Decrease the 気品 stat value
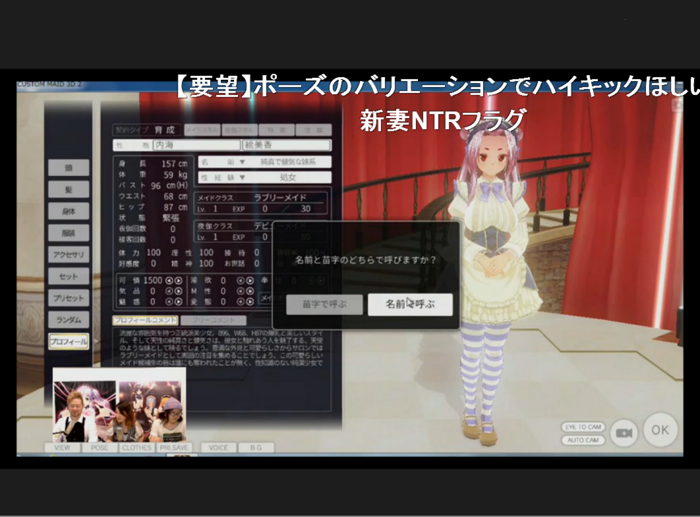Image resolution: width=700 pixels, height=517 pixels. [169, 291]
